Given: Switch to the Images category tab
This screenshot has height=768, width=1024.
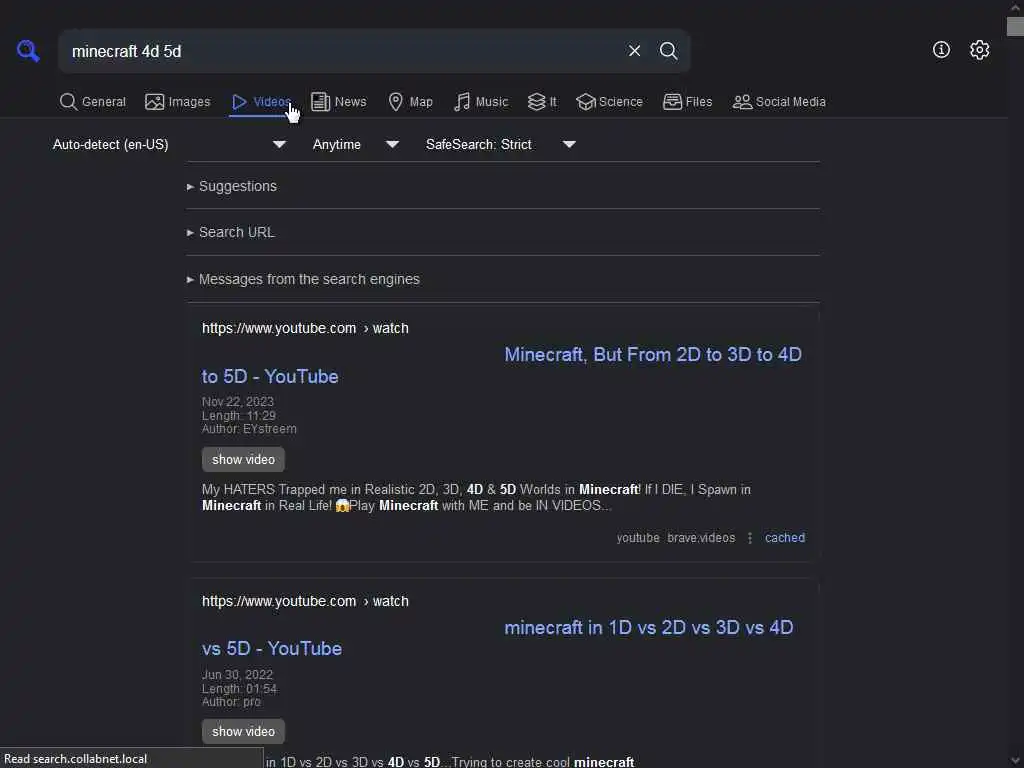Looking at the screenshot, I should [178, 102].
